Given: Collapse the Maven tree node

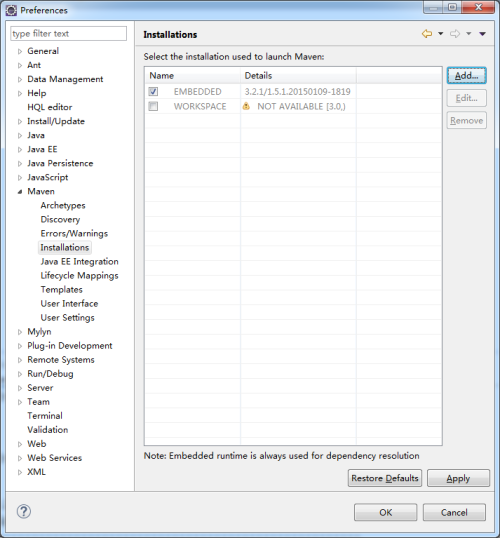Looking at the screenshot, I should click(x=20, y=192).
